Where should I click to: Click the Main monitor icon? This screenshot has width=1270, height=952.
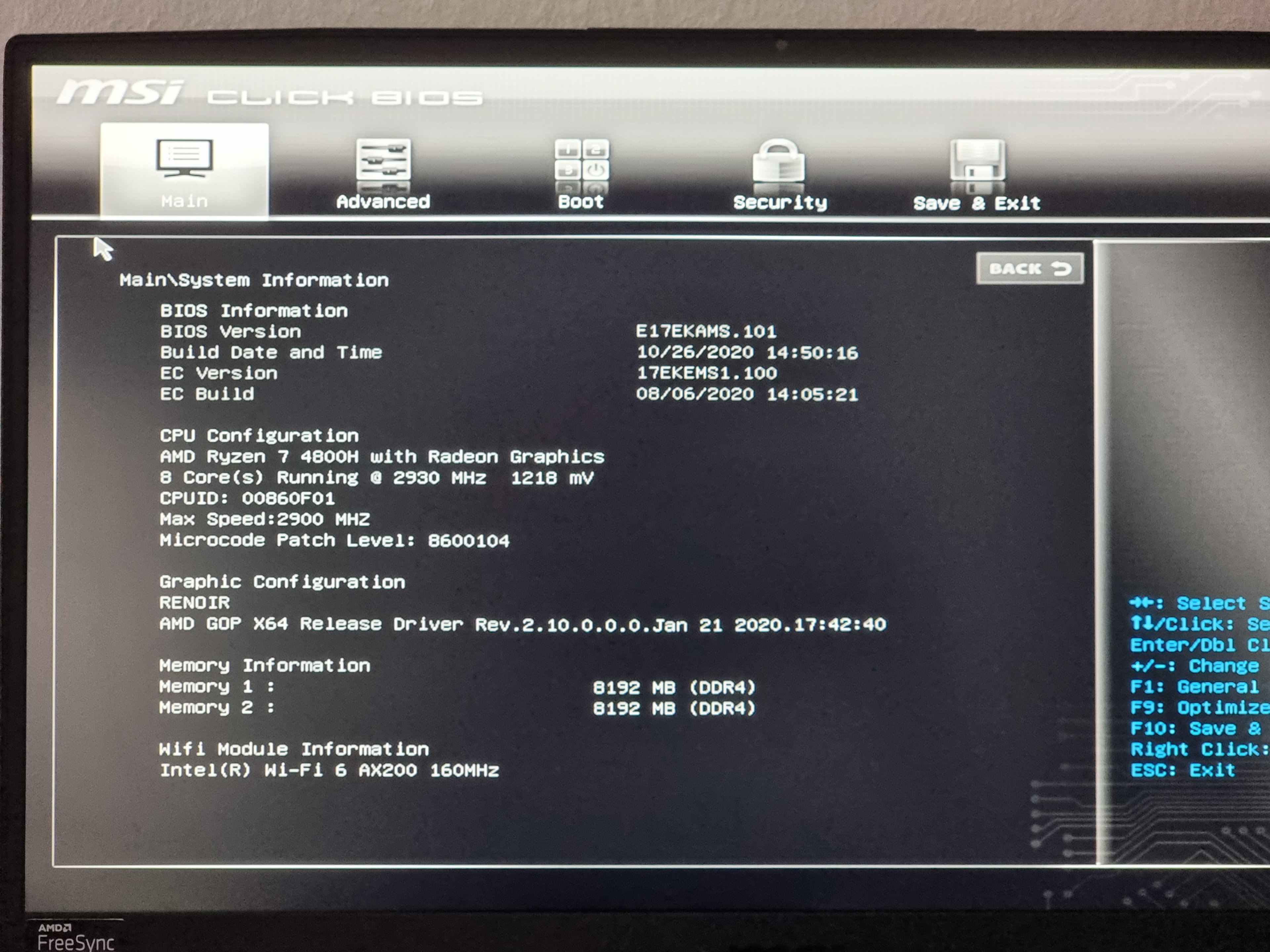184,158
